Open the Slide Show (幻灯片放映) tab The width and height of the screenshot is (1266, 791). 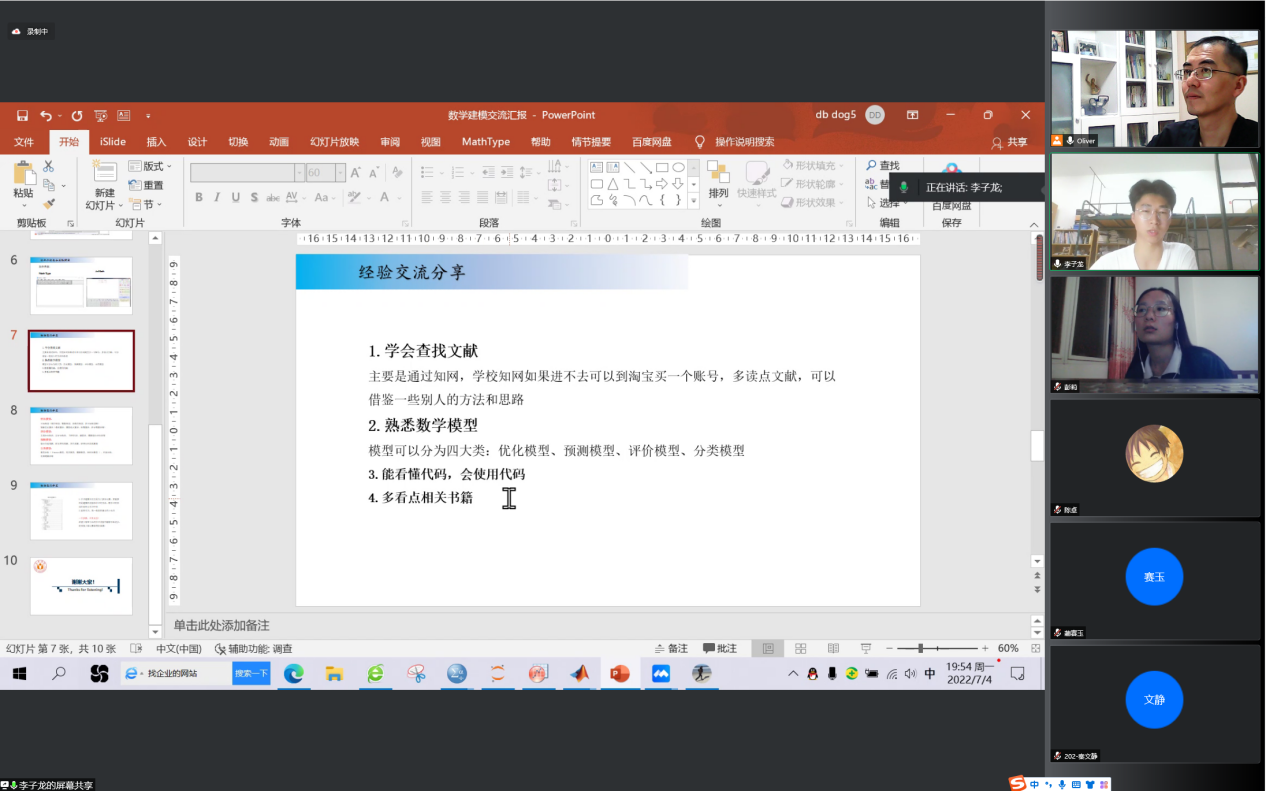click(x=334, y=142)
